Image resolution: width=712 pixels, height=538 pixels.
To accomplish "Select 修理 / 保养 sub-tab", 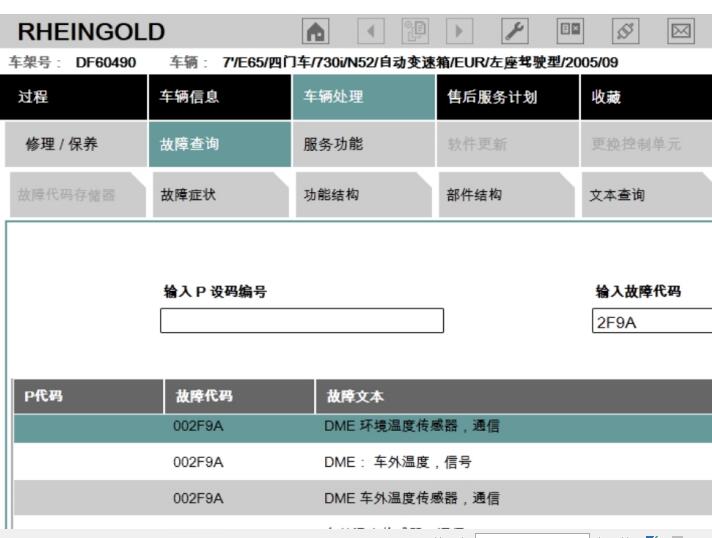I will pos(76,144).
